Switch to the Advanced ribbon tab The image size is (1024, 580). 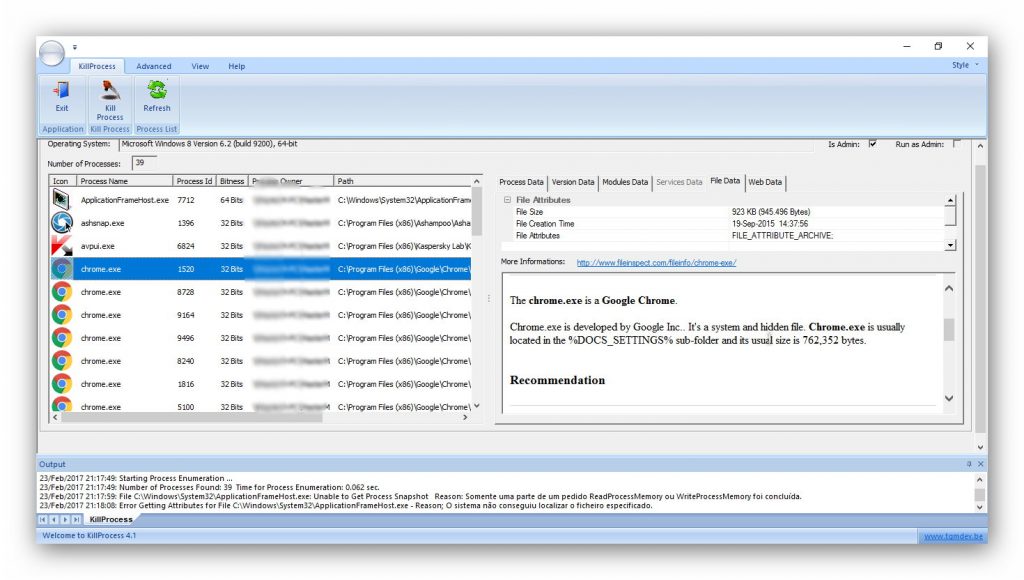pos(154,65)
